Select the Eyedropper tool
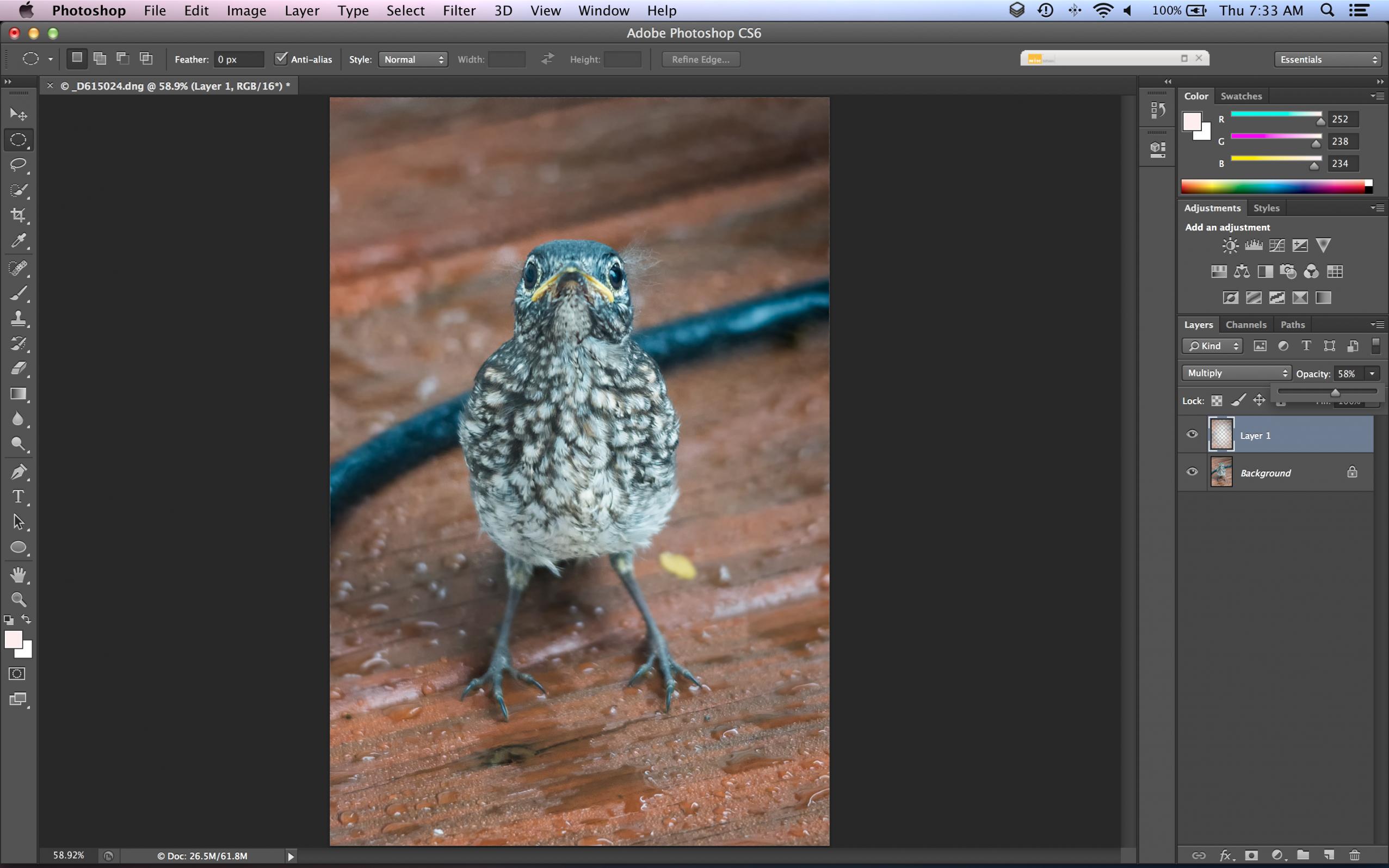The width and height of the screenshot is (1389, 868). pyautogui.click(x=18, y=240)
